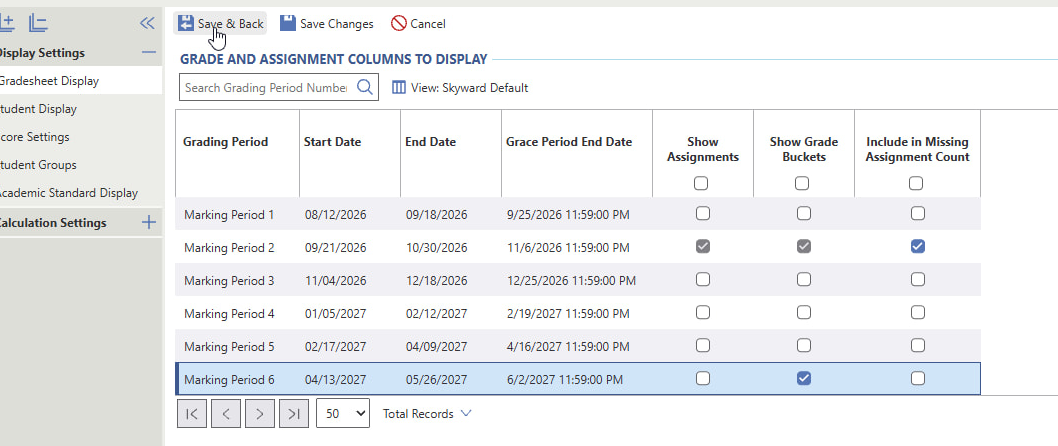The height and width of the screenshot is (446, 1058).
Task: Uncheck Show Grade Buckets for Marking Period 6
Action: tap(803, 379)
